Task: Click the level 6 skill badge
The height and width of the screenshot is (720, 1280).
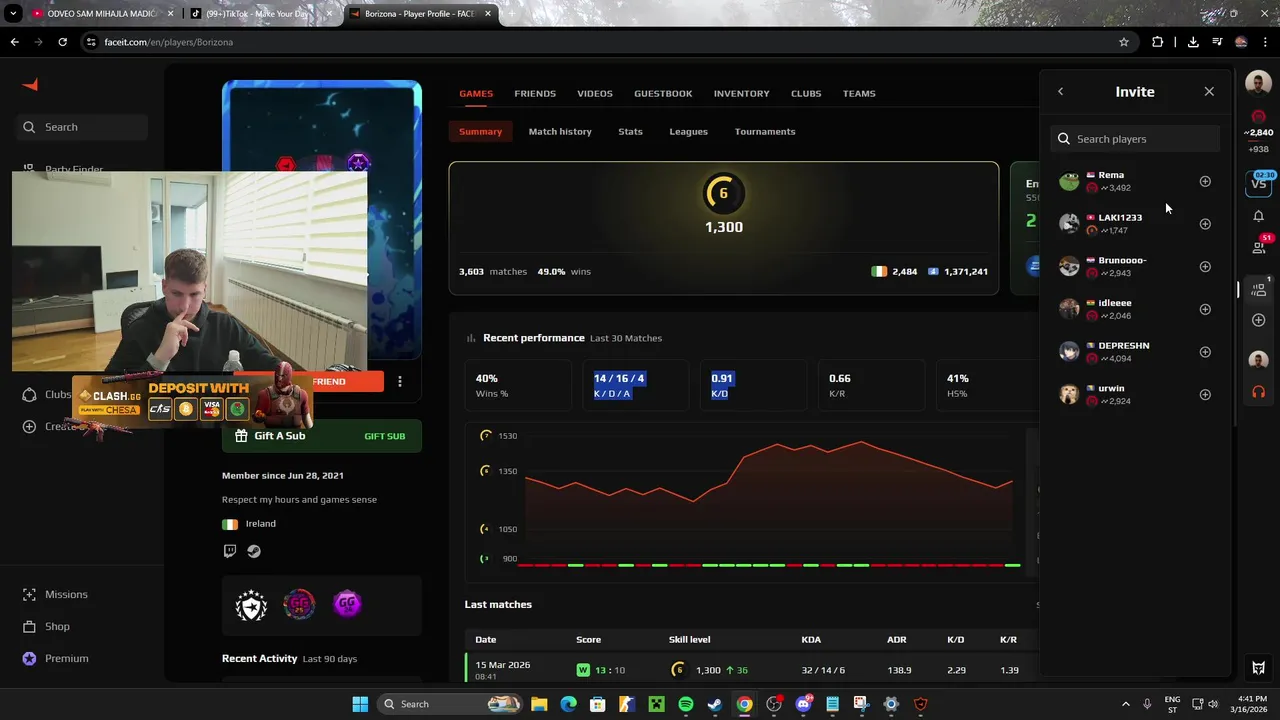Action: pos(723,193)
